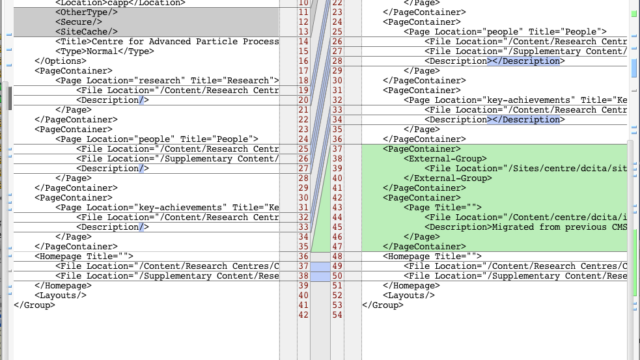Click the <OtherType/> line in left pane
640x360 pixels.
pyautogui.click(x=87, y=12)
